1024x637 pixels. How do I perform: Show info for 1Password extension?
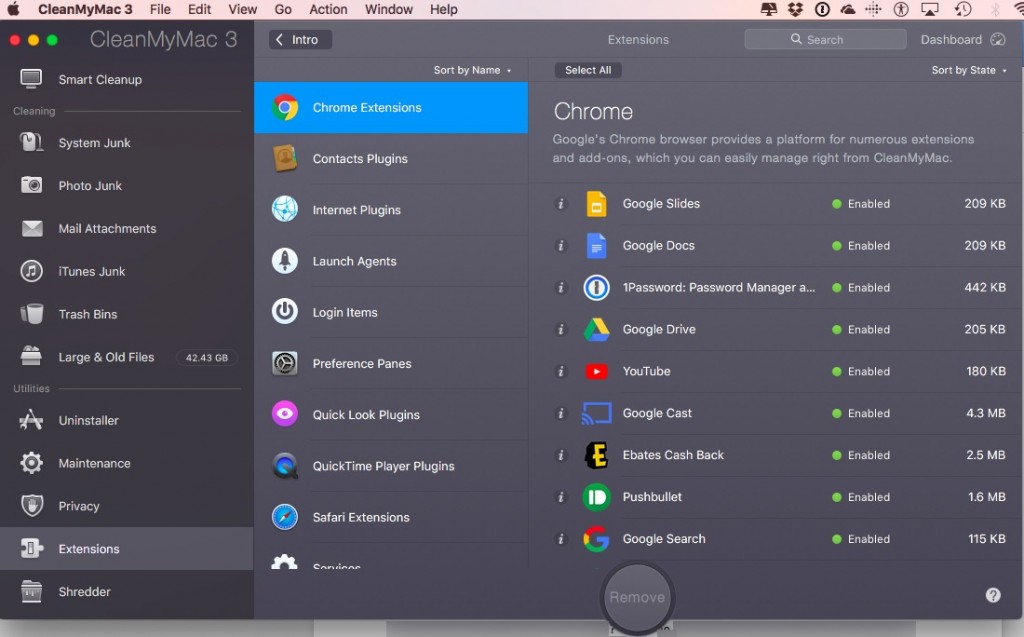pyautogui.click(x=560, y=287)
